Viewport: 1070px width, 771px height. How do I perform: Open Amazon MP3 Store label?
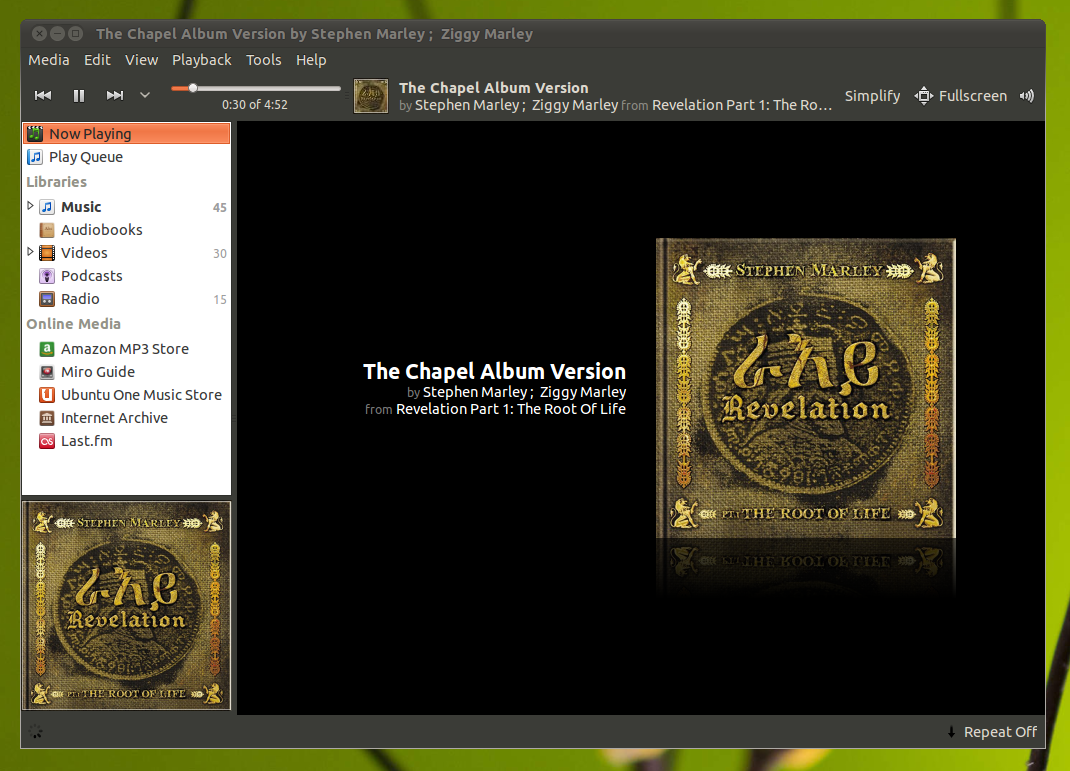125,349
